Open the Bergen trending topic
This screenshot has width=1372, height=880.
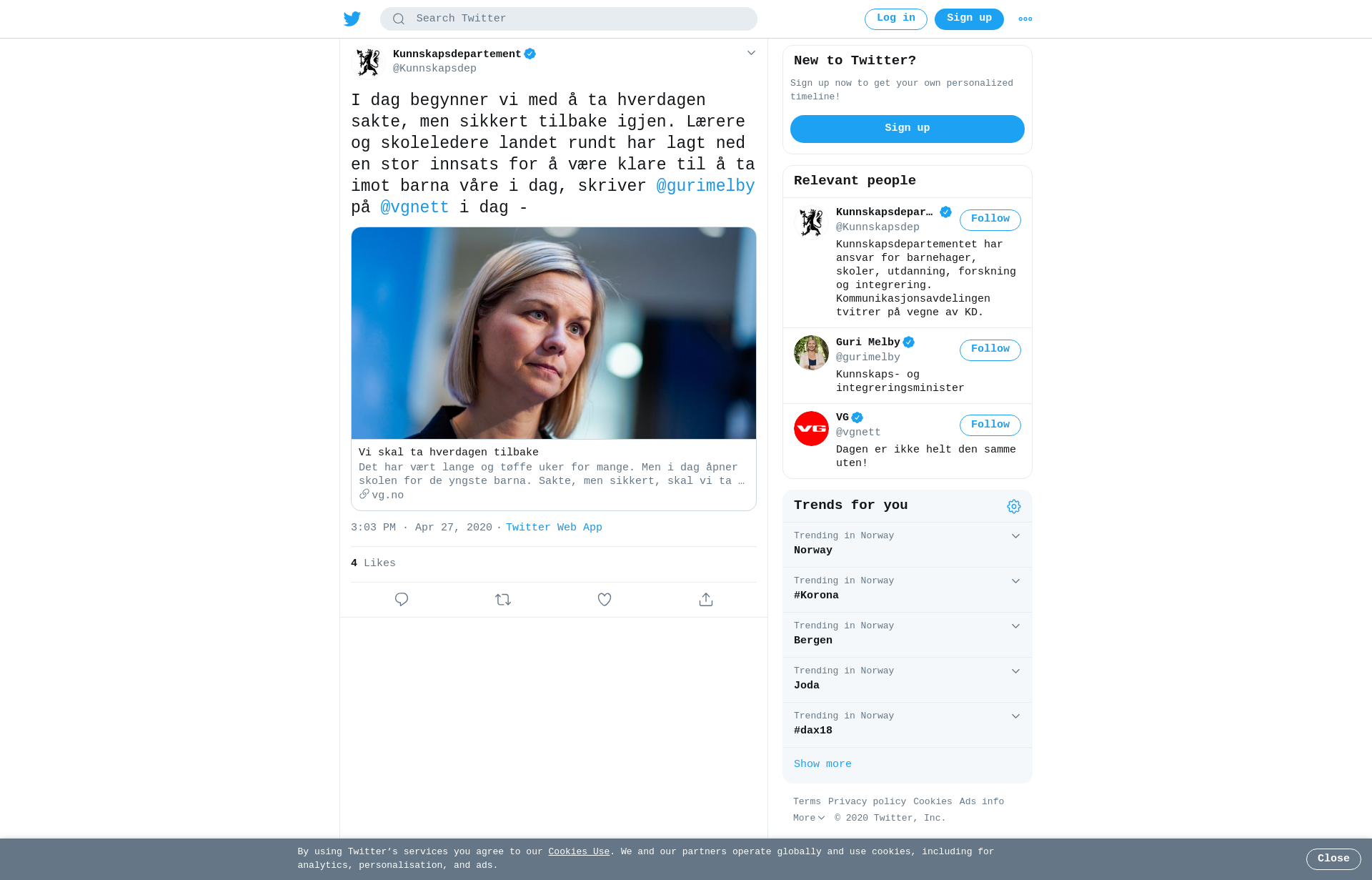pos(908,635)
